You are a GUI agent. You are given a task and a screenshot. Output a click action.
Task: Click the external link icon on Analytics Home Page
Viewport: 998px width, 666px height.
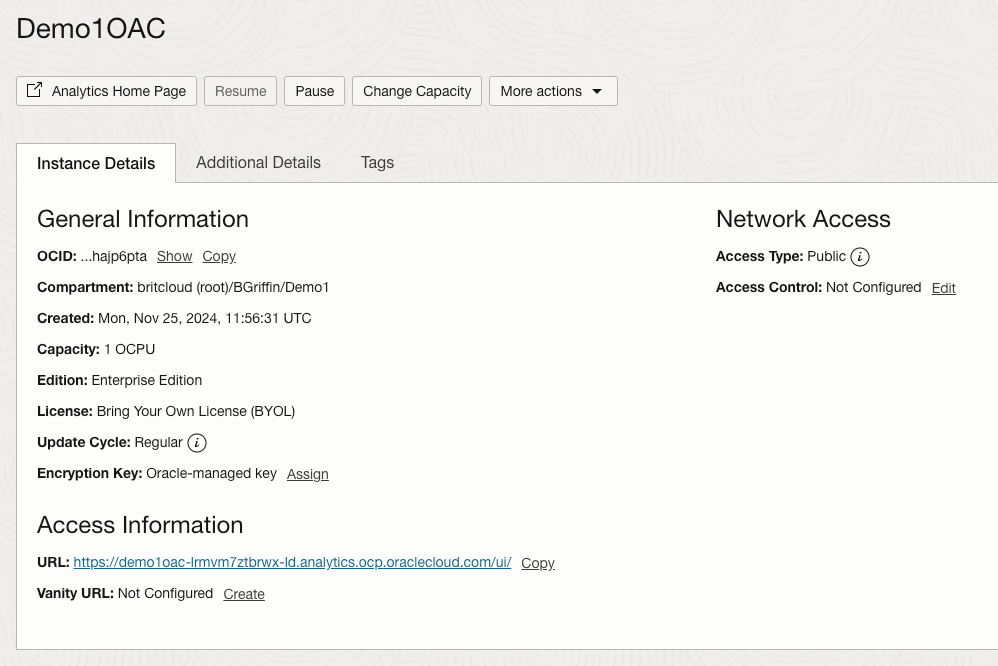click(x=35, y=91)
